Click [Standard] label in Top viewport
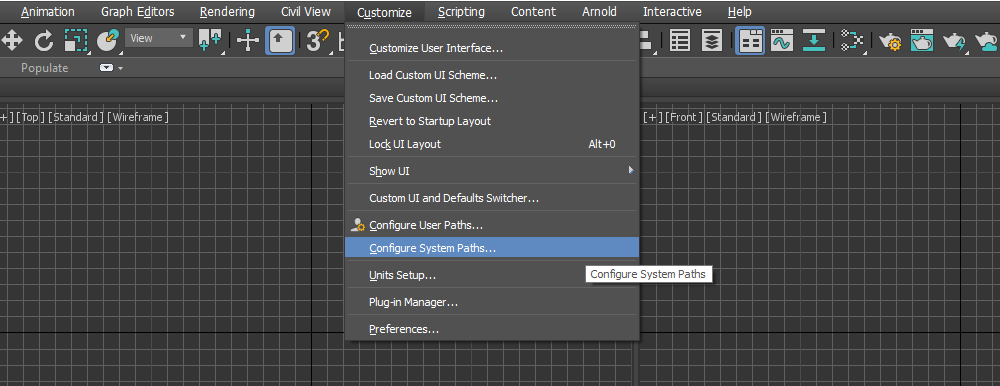 [76, 117]
